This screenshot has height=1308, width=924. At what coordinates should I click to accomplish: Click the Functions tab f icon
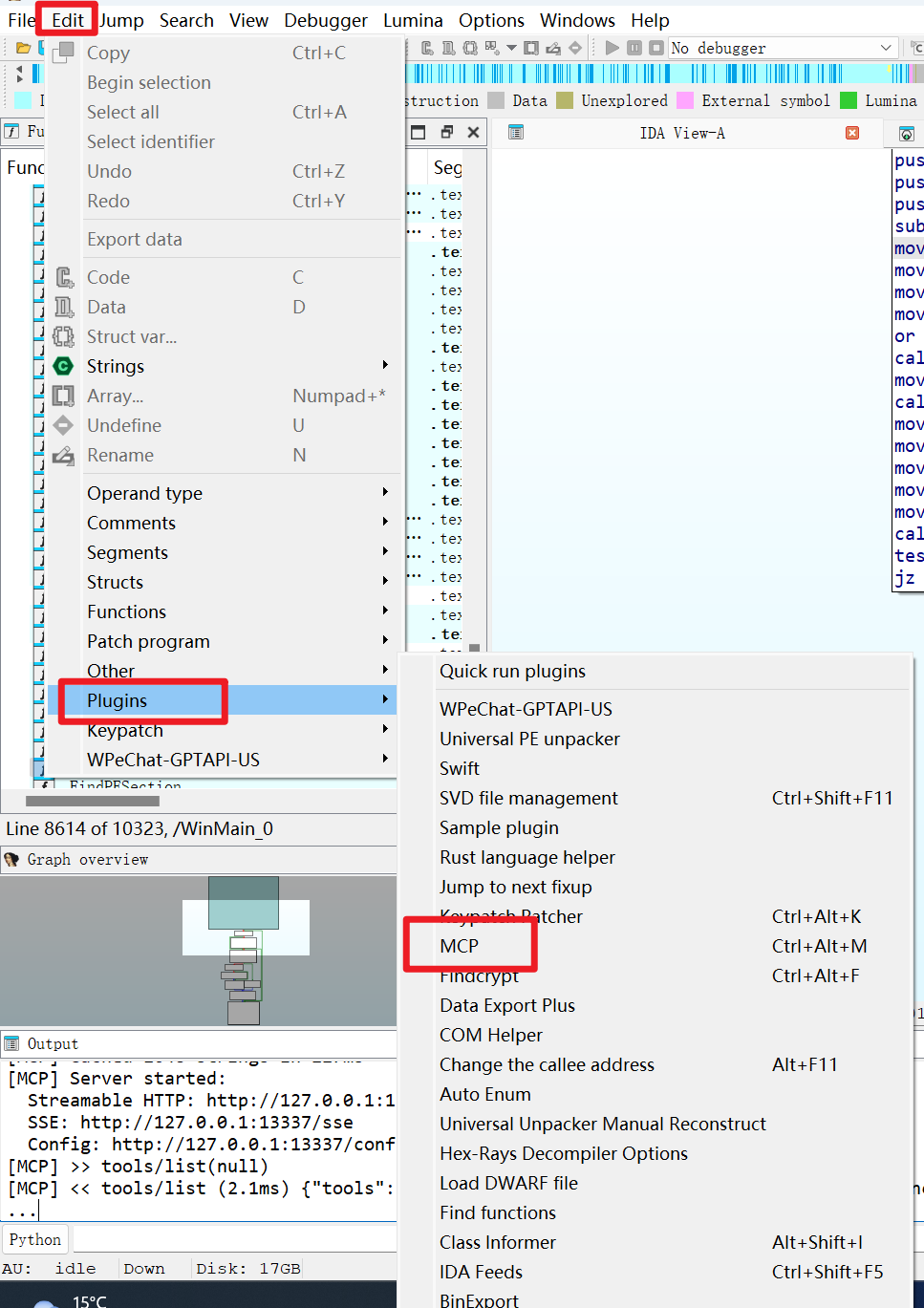coord(11,131)
